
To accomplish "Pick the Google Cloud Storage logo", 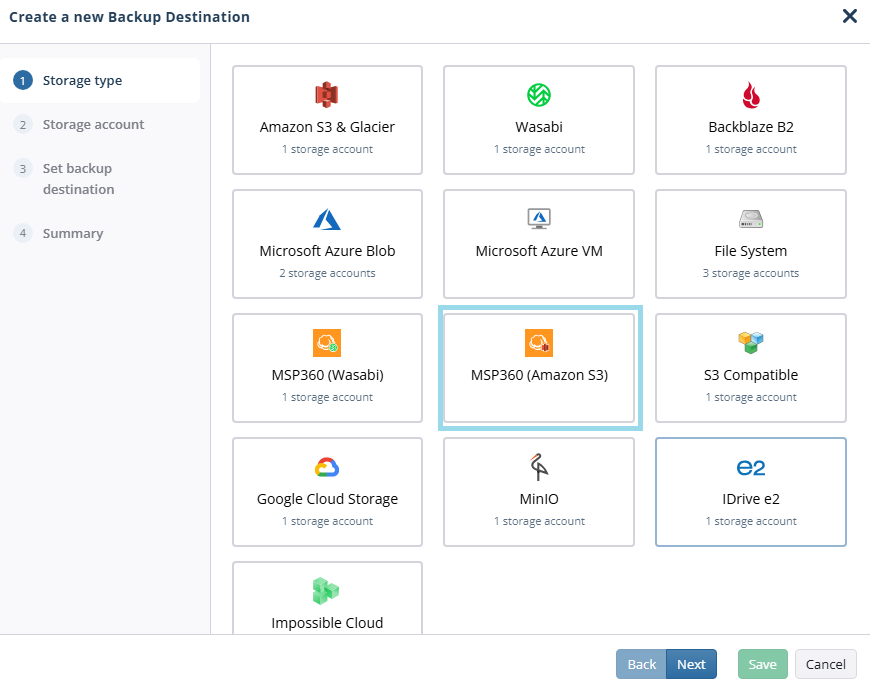I will pyautogui.click(x=327, y=467).
